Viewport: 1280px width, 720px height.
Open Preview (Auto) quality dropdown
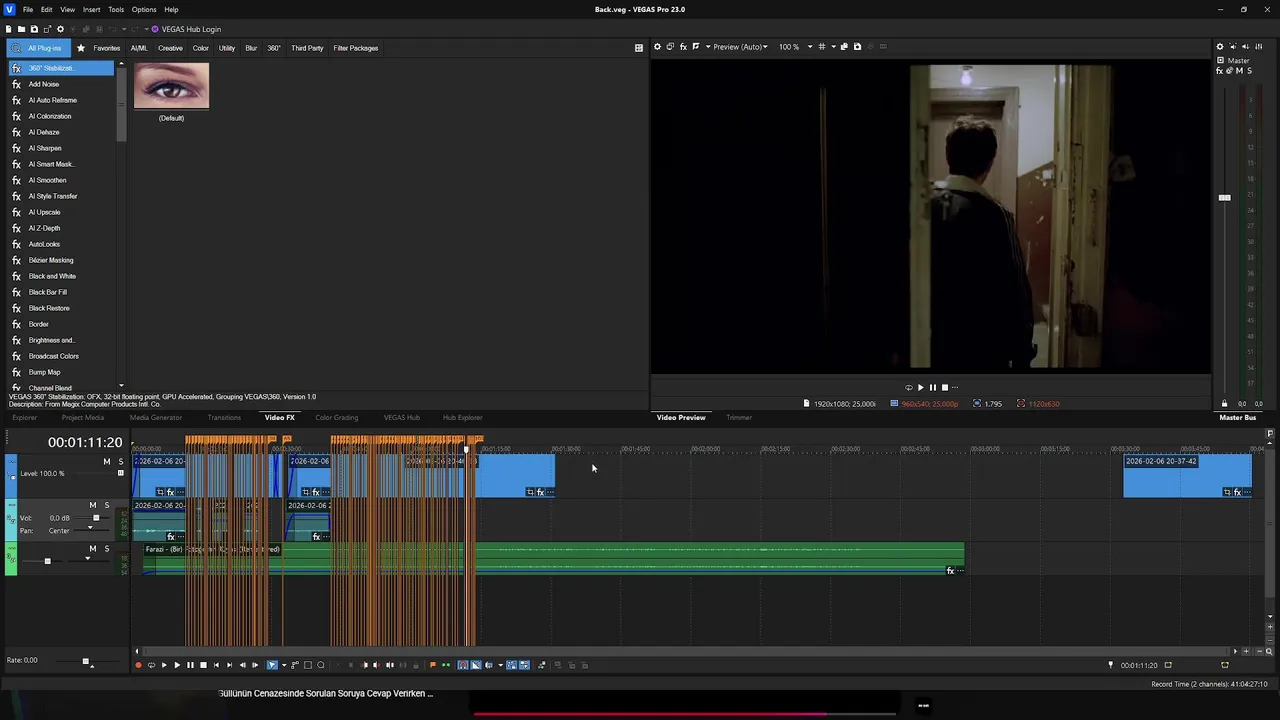tap(741, 47)
